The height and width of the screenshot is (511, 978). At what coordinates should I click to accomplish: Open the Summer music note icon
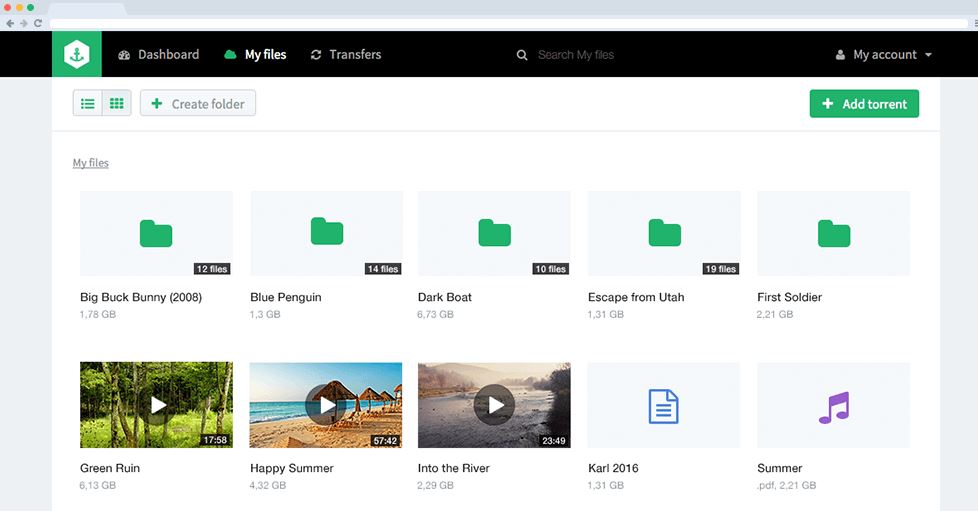point(834,407)
